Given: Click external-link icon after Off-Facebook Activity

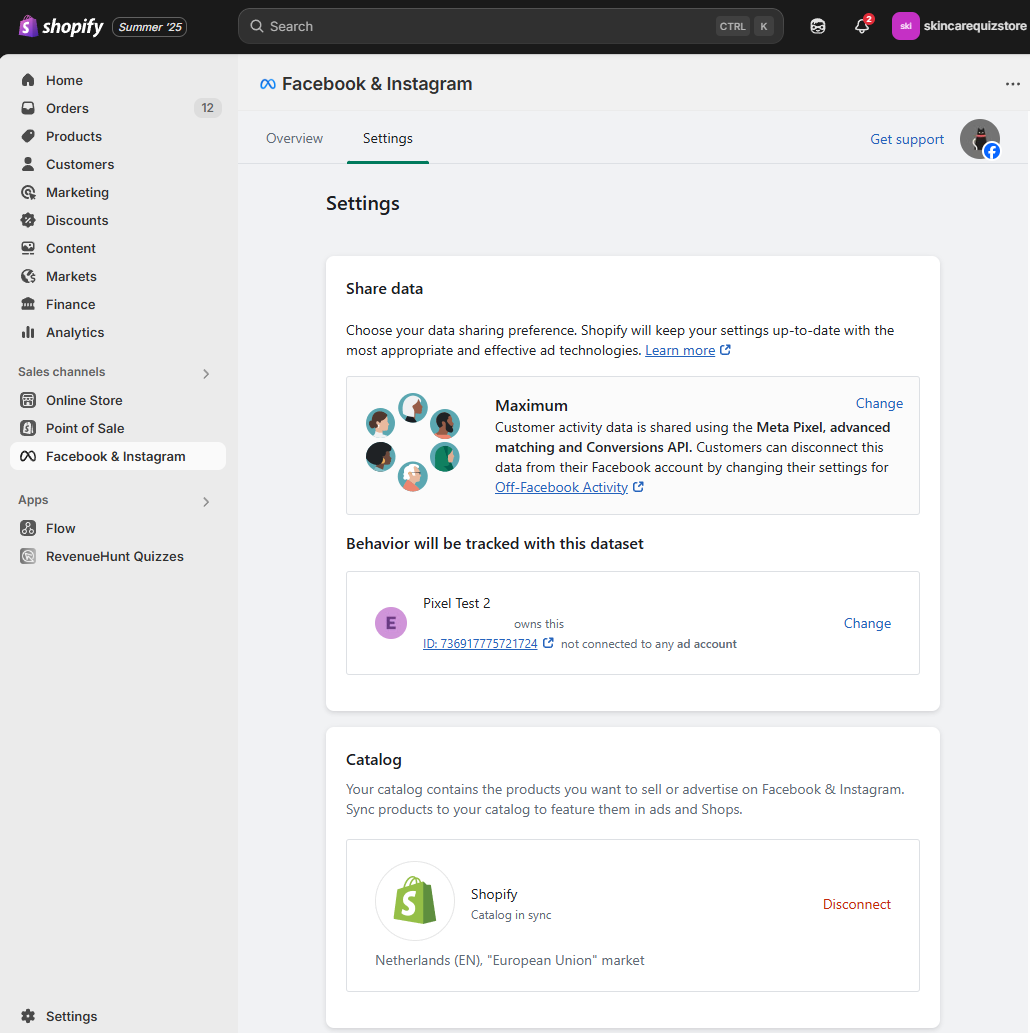Looking at the screenshot, I should tap(638, 487).
